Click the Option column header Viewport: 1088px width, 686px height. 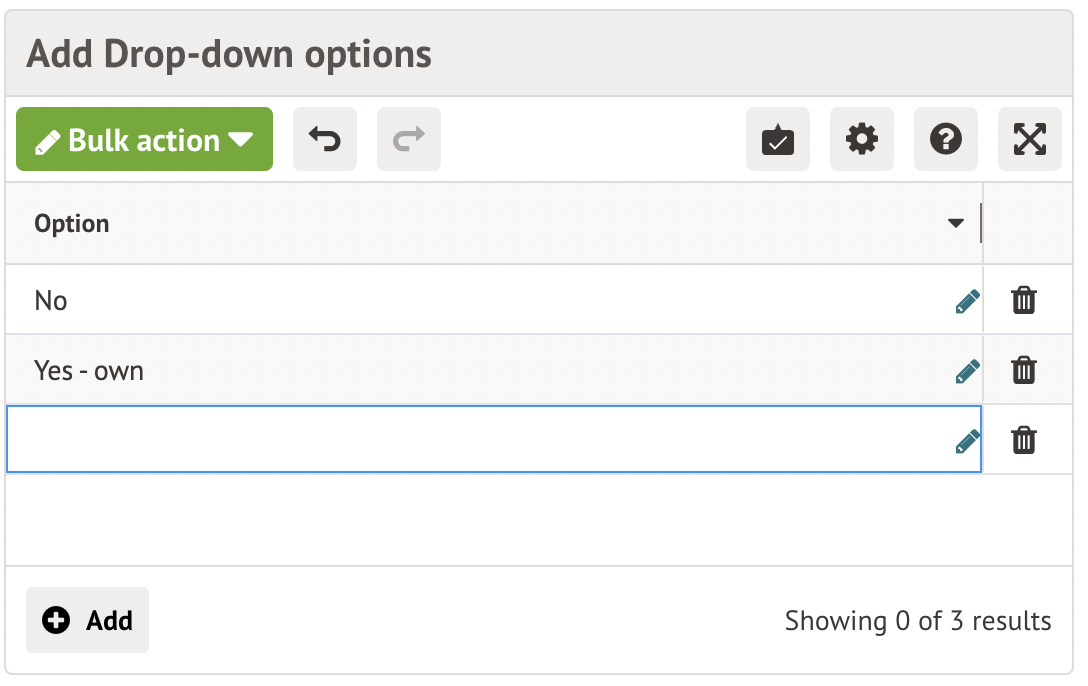click(72, 223)
